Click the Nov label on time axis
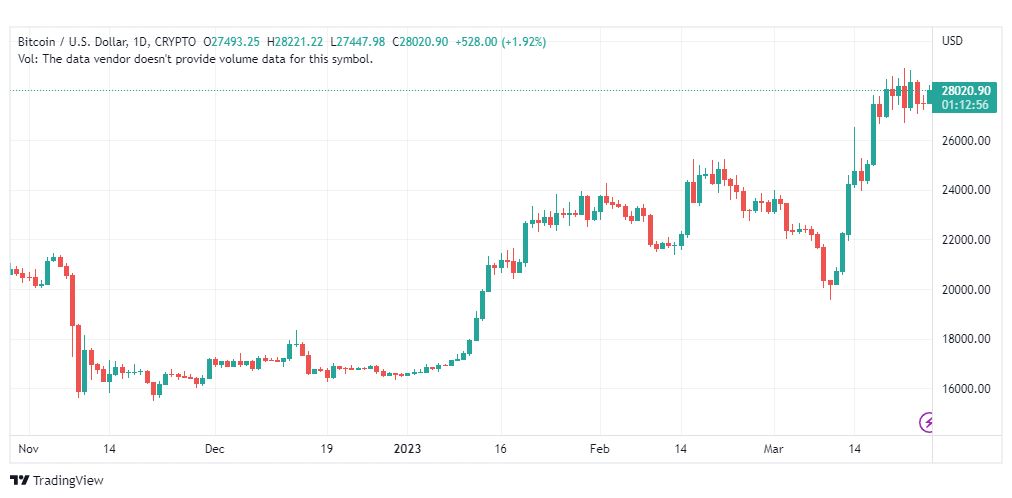This screenshot has height=498, width=1012. [x=27, y=449]
